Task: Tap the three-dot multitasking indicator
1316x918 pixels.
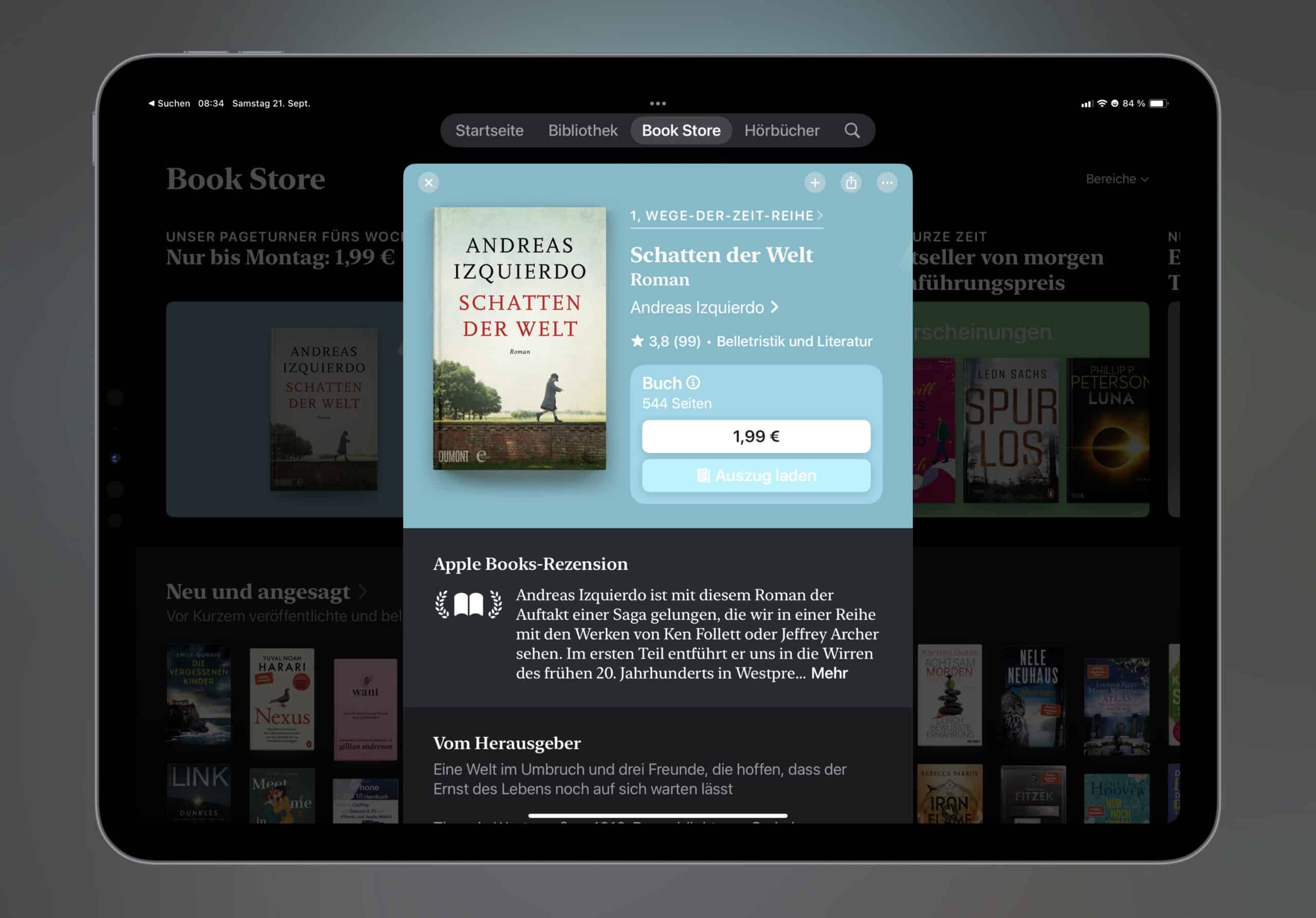Action: 657,104
